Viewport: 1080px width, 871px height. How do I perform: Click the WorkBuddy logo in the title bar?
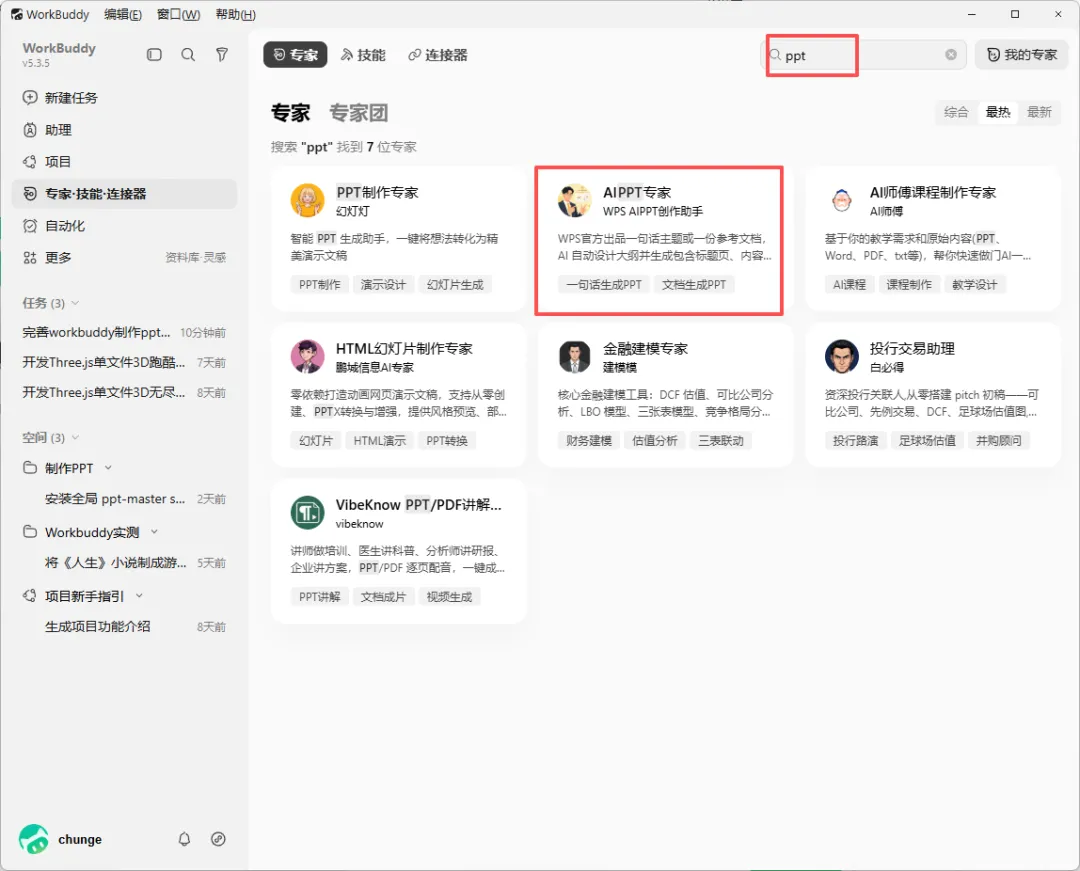(17, 14)
